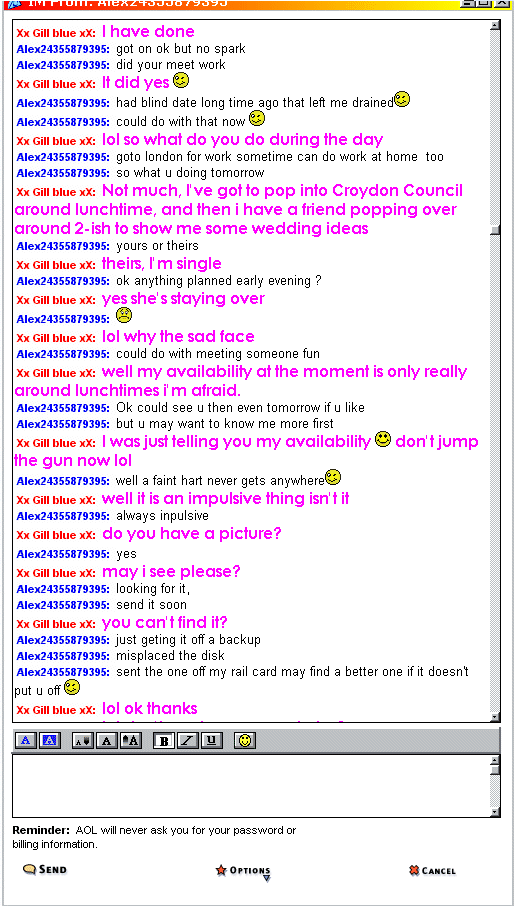Screen dimensions: 514x906
Task: Toggle underline formatting
Action: [212, 740]
